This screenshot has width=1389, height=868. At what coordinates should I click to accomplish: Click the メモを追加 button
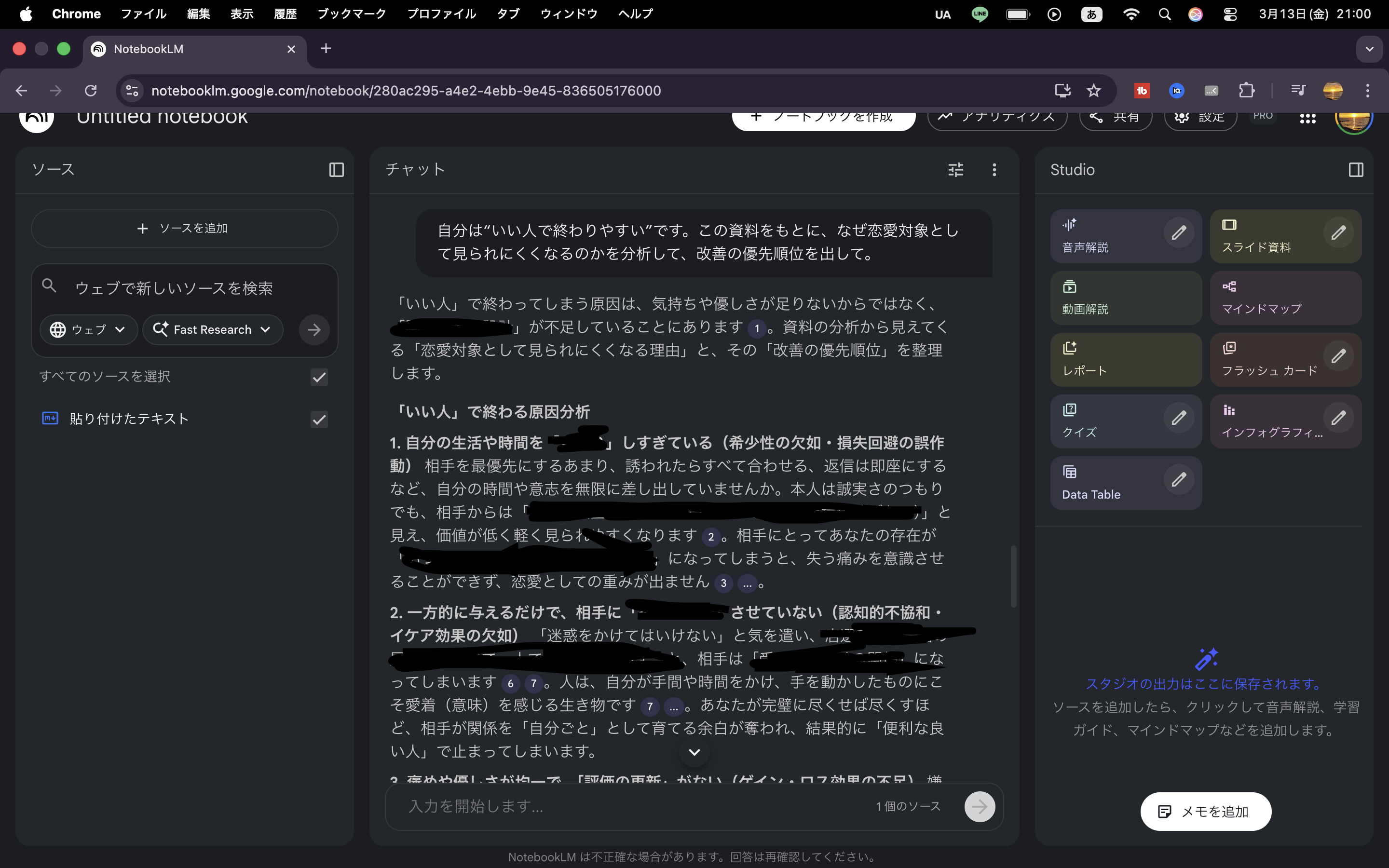pyautogui.click(x=1205, y=811)
